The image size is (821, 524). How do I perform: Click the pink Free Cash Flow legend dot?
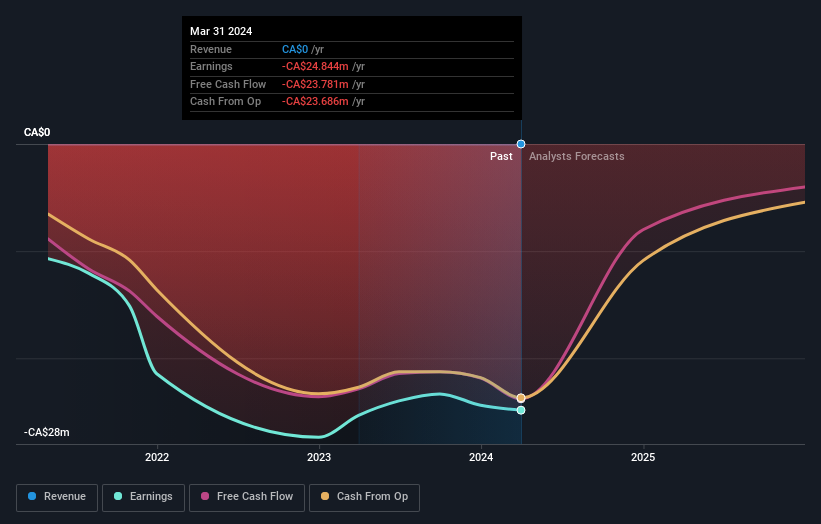pyautogui.click(x=205, y=496)
